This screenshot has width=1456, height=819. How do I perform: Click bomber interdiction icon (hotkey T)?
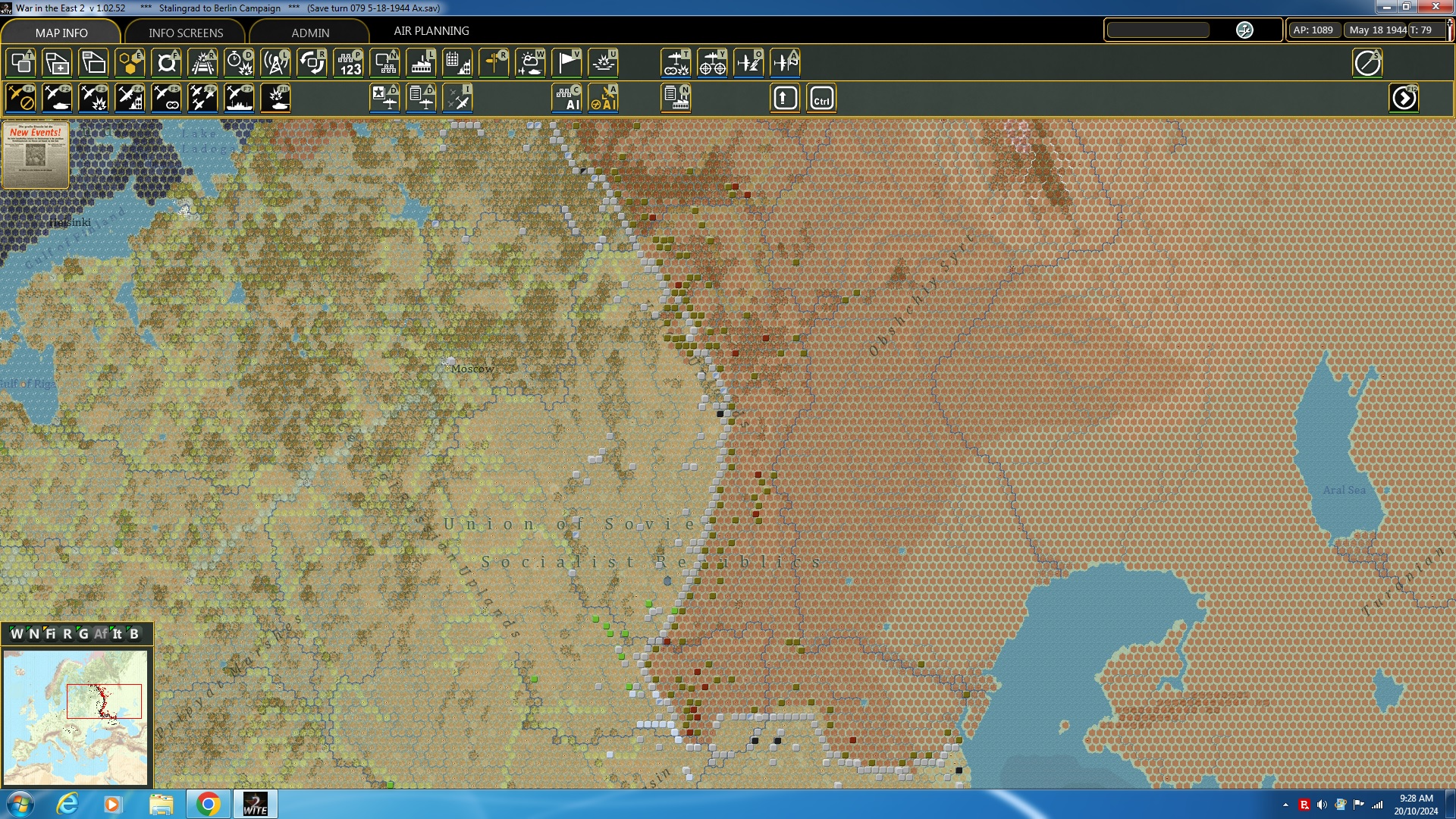[x=676, y=63]
